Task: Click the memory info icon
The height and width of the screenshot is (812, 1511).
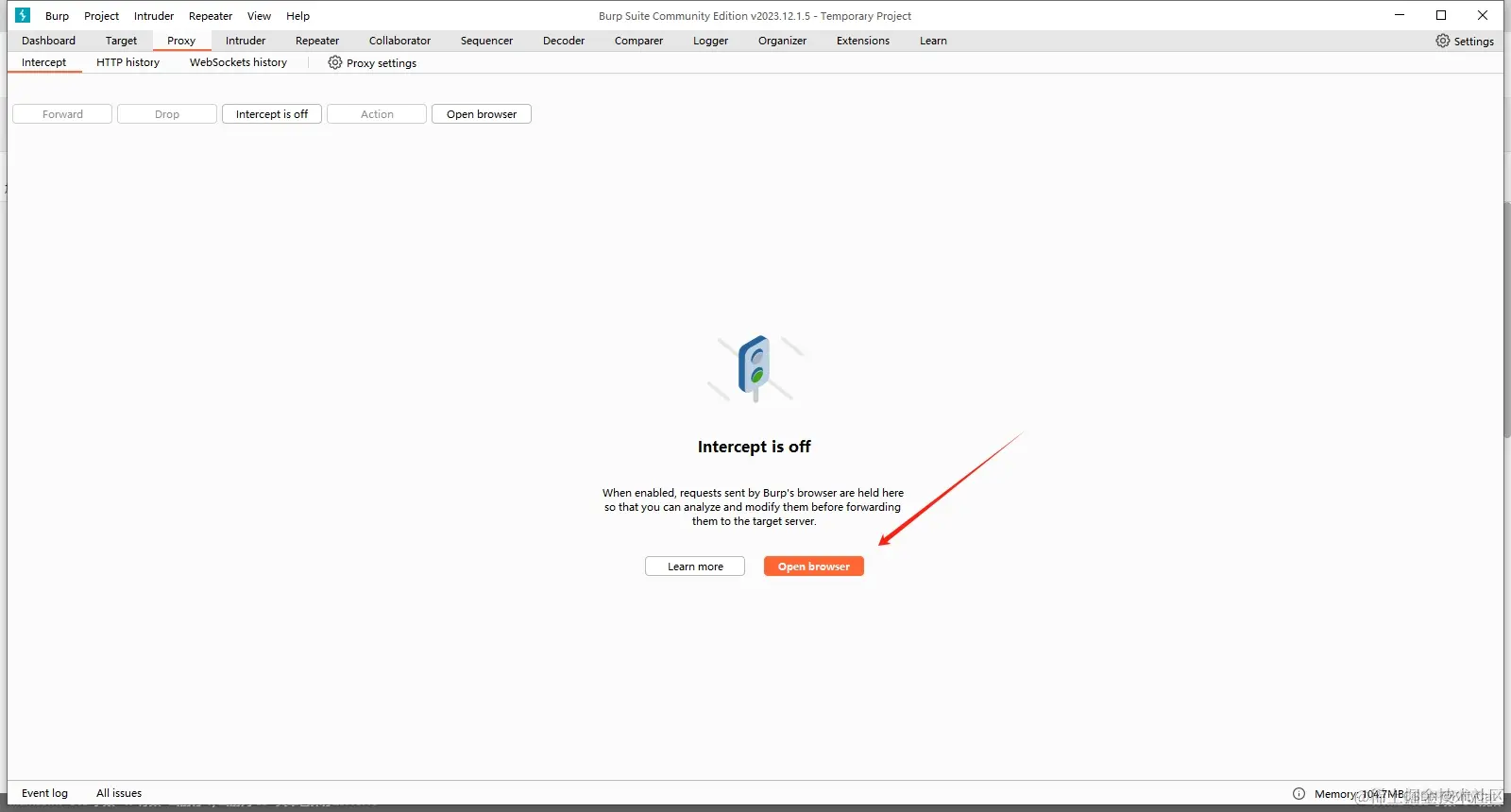Action: coord(1299,793)
